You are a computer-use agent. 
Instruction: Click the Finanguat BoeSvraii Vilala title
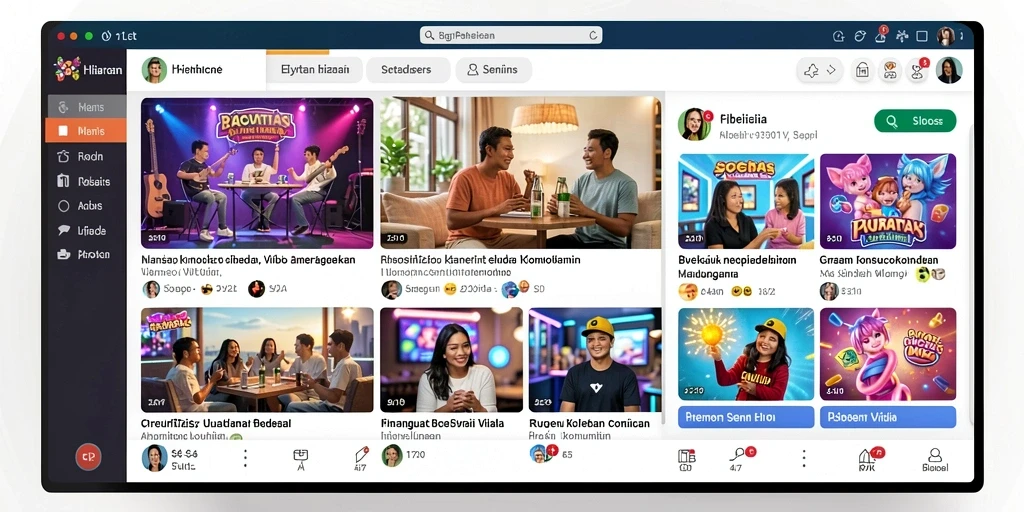tap(443, 423)
